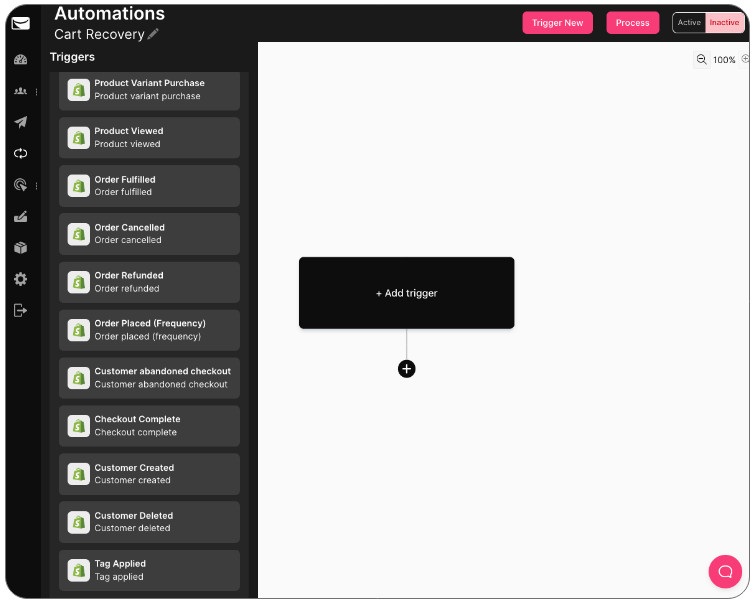
Task: Click the Trigger New button
Action: click(558, 23)
